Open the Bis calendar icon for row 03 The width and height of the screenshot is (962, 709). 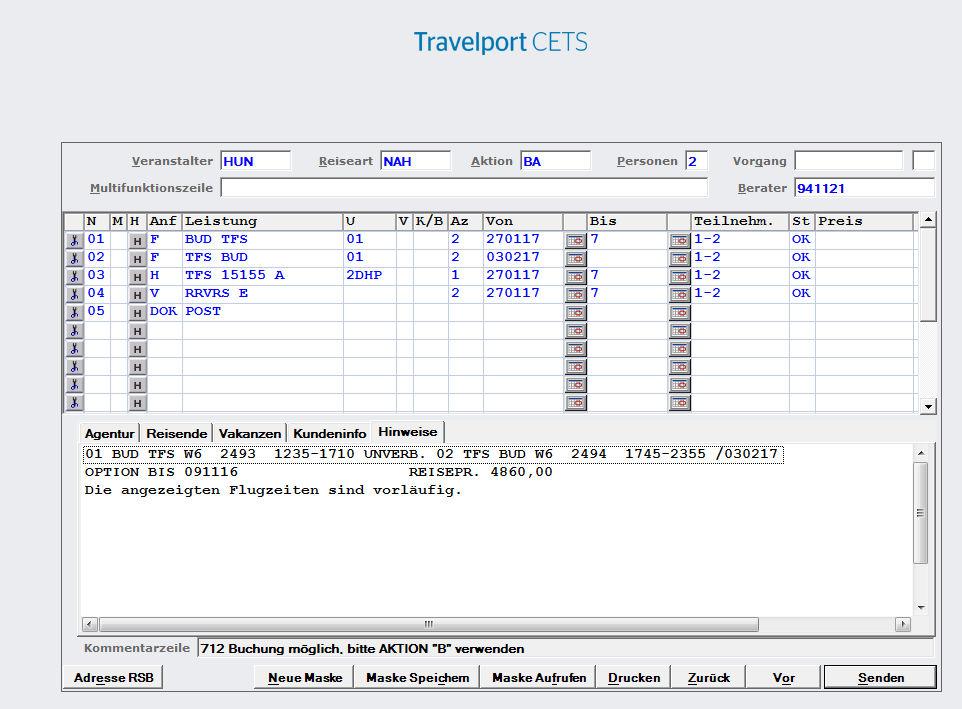[680, 277]
